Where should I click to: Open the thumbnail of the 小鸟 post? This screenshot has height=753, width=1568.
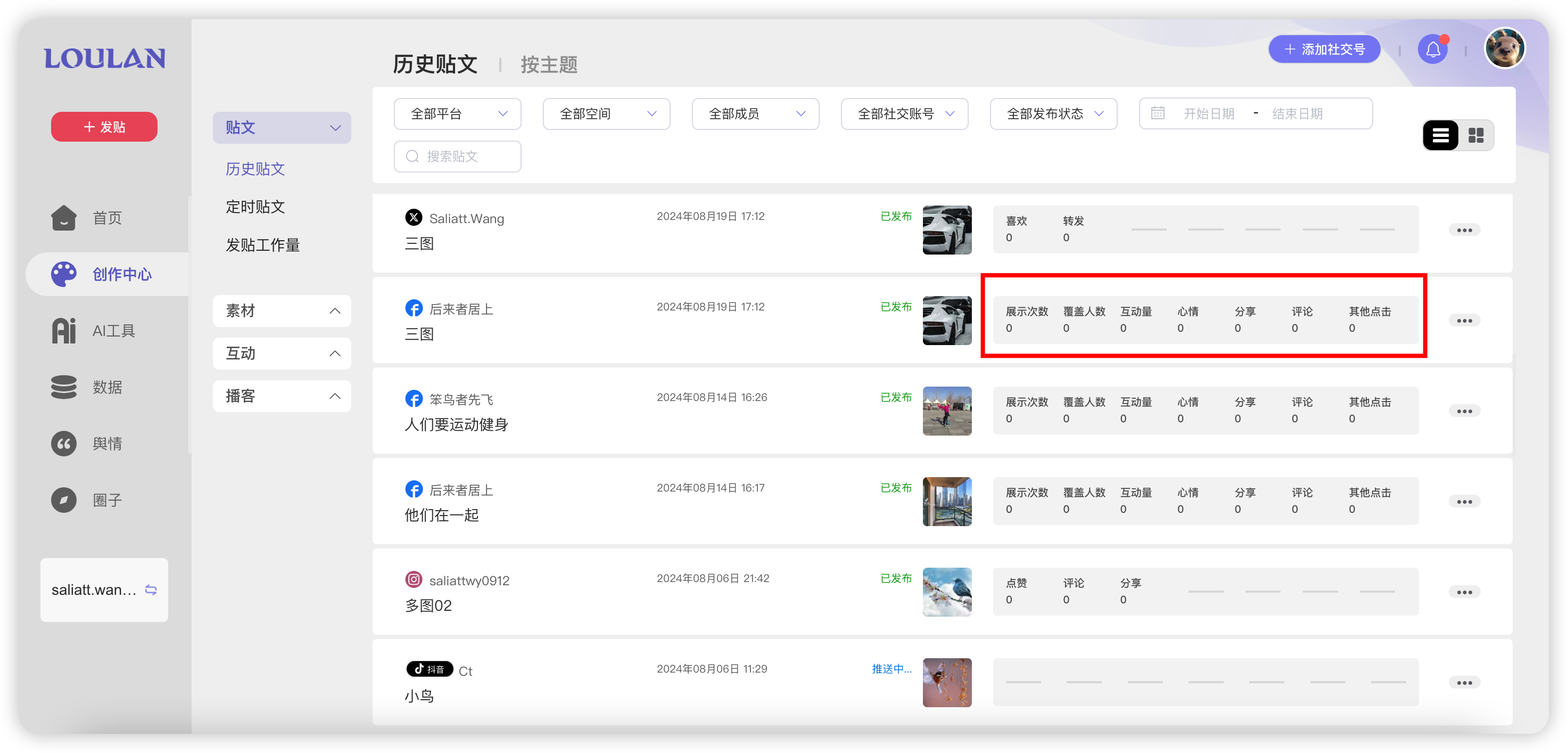[946, 682]
